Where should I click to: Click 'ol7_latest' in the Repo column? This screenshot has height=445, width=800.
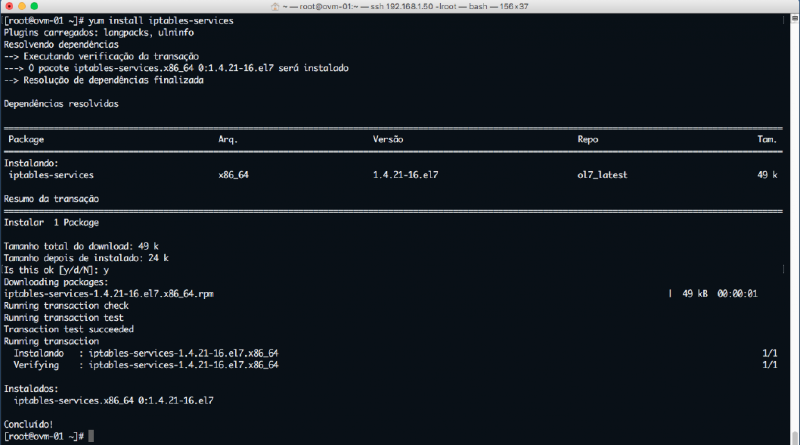(x=602, y=174)
